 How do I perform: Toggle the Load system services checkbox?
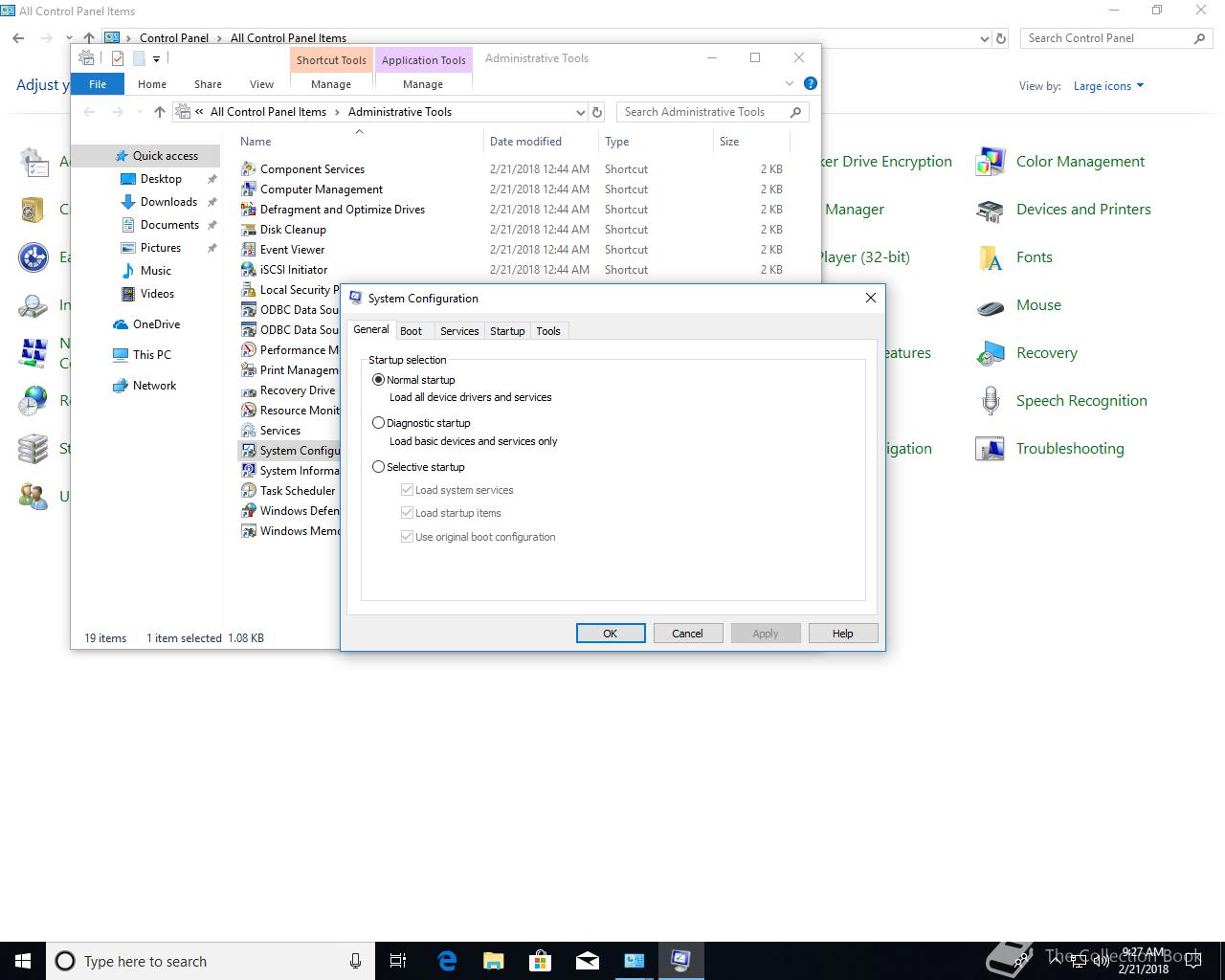[x=407, y=490]
